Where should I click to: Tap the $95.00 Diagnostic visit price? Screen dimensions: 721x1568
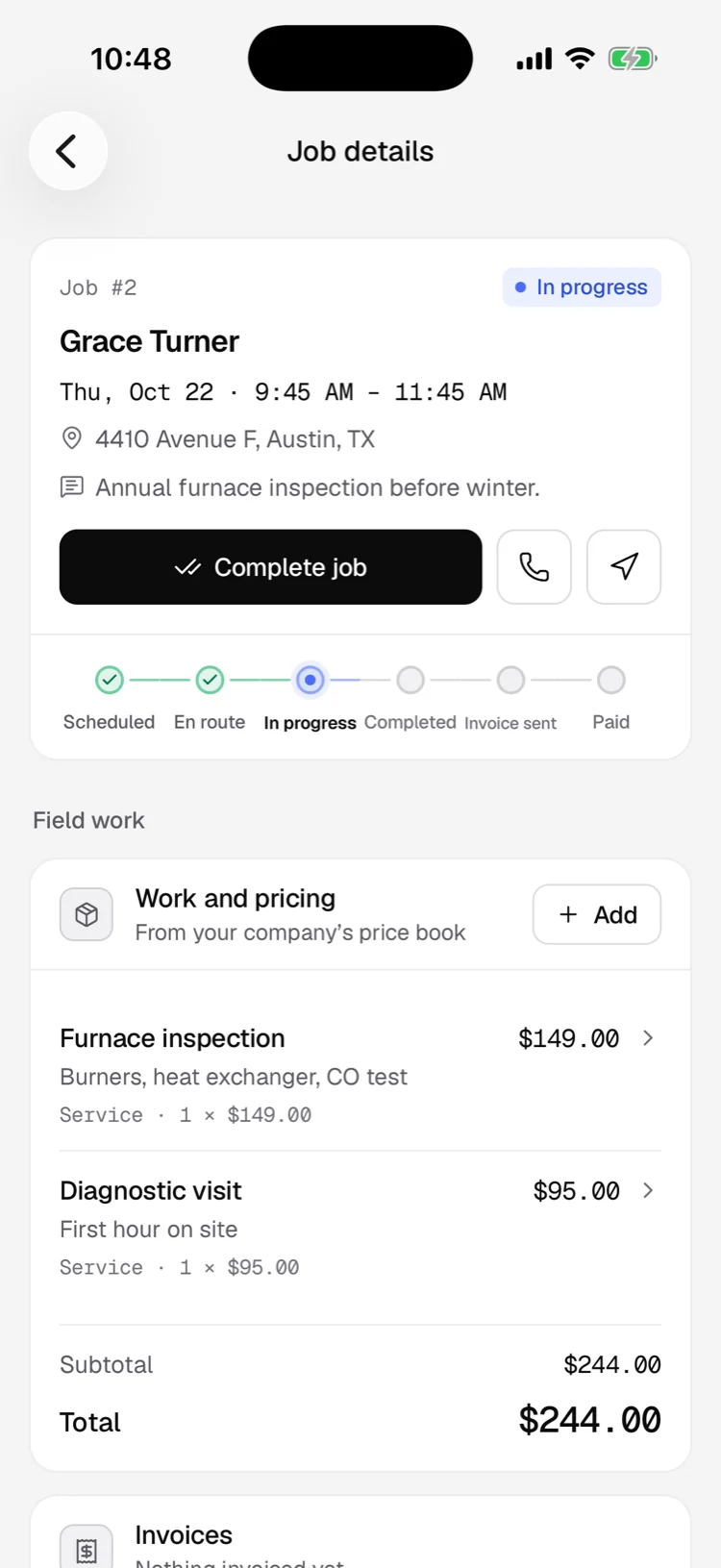coord(576,1191)
